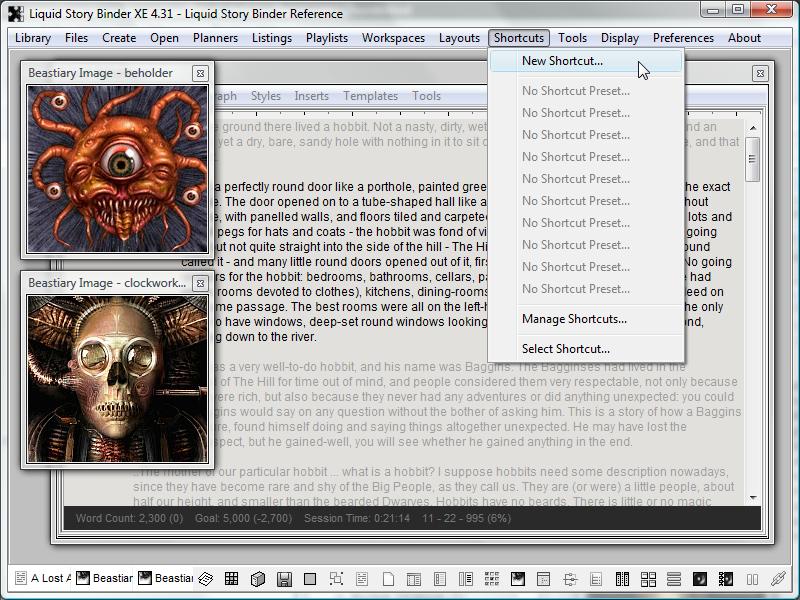Viewport: 800px width, 600px height.
Task: Click the four-squares tile icon in bottom toolbar
Action: point(647,578)
